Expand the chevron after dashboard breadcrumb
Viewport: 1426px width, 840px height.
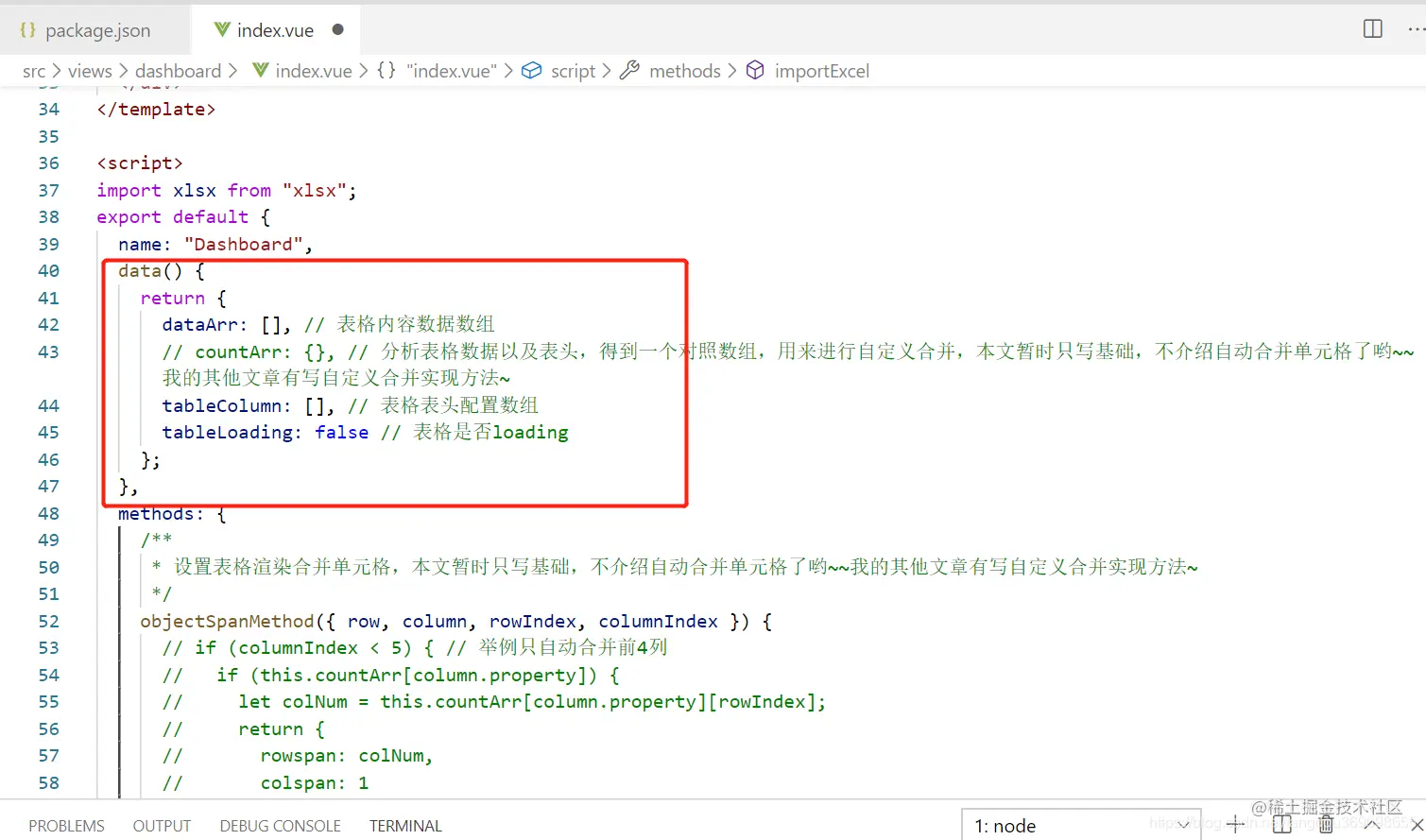point(232,71)
